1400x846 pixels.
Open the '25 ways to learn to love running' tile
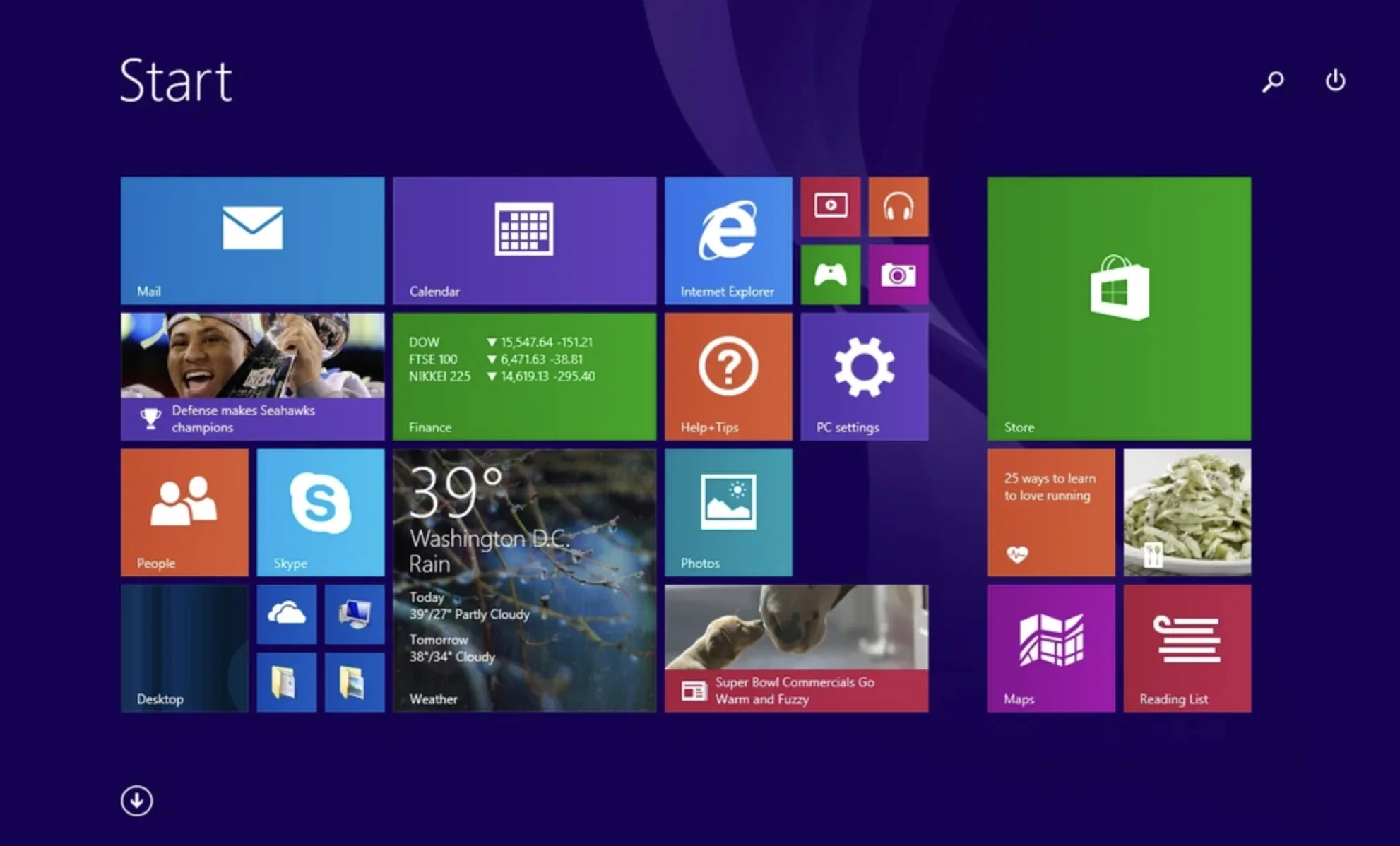(1051, 513)
